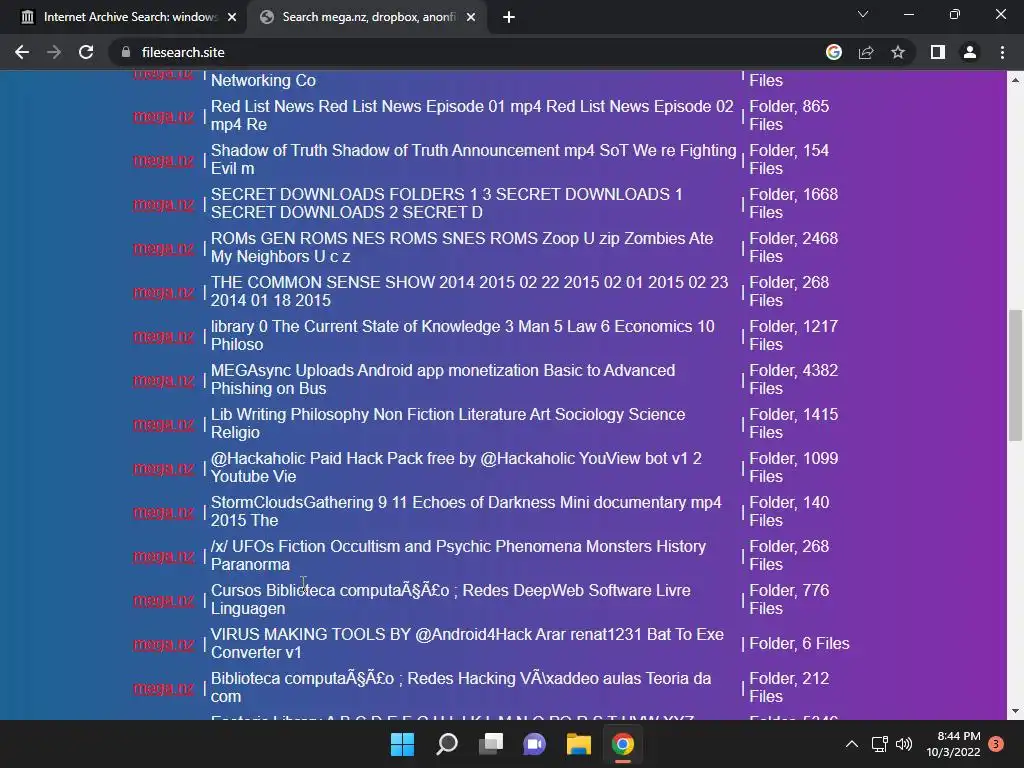Image resolution: width=1024 pixels, height=768 pixels.
Task: Click 'Folder, 1099 Files' text
Action: pyautogui.click(x=793, y=468)
